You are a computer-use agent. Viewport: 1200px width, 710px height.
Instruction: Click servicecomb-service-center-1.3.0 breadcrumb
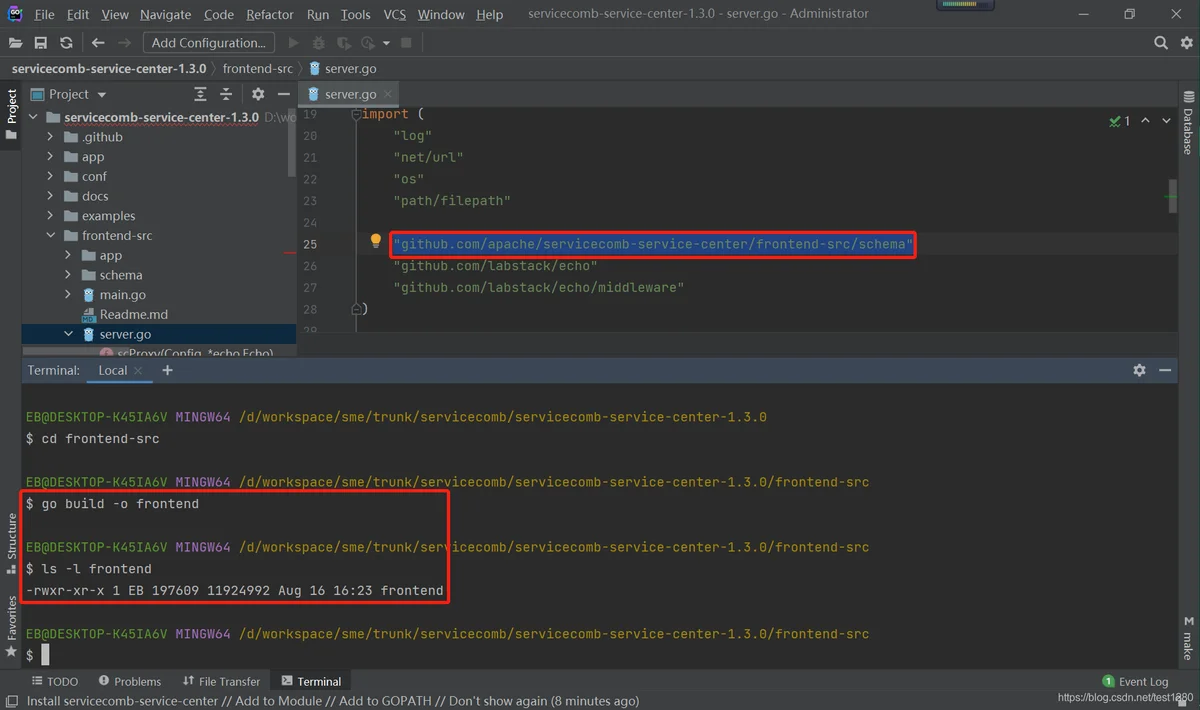click(x=108, y=68)
